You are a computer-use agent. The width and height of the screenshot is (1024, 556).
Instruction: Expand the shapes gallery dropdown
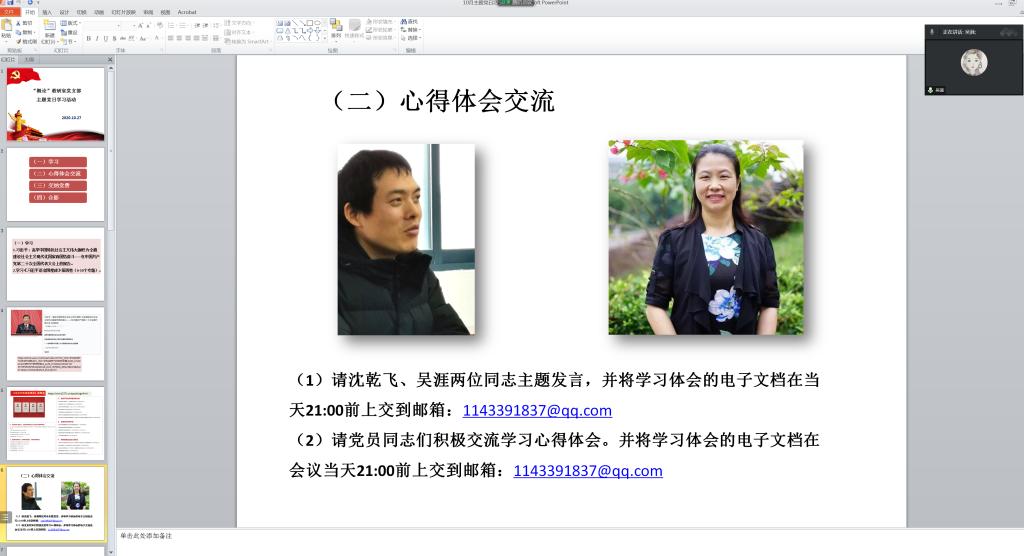(324, 39)
